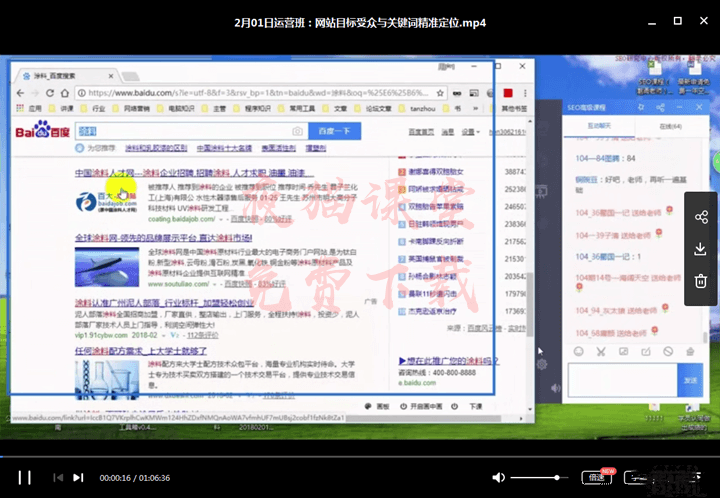Open the 应用 apps bookmark shortcut
This screenshot has height=498, width=720.
pyautogui.click(x=29, y=108)
